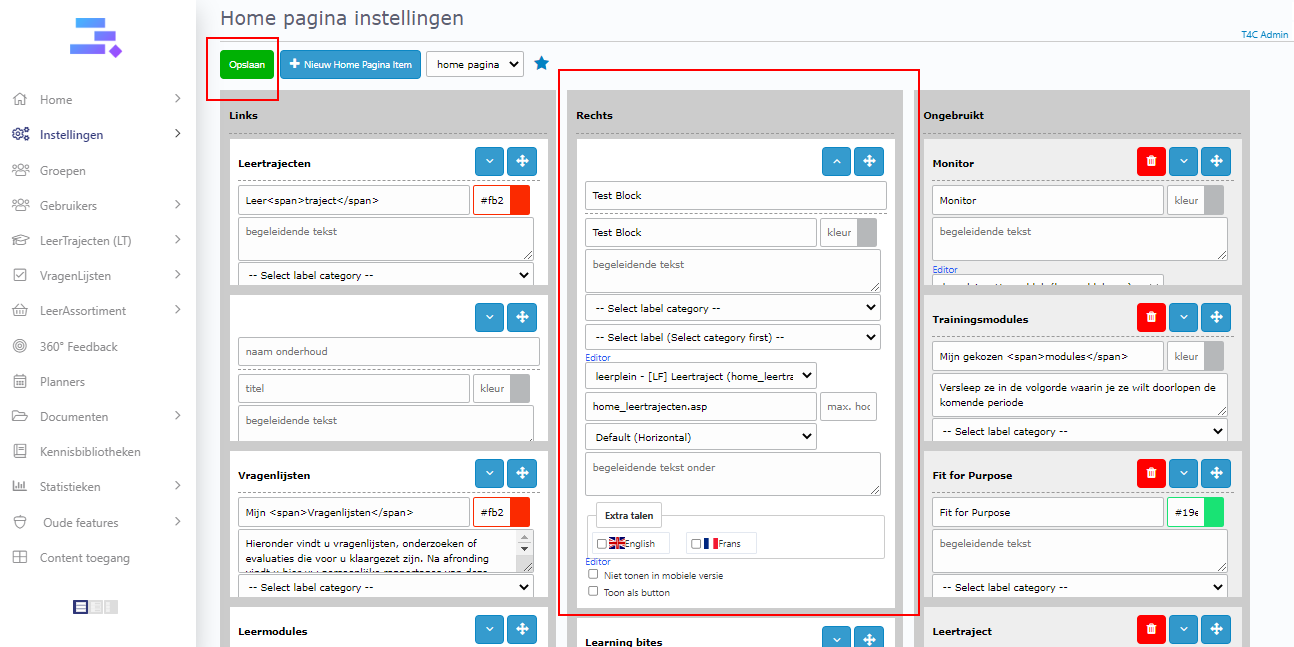Delete the Monitor block with trash icon
Screen dimensions: 1294x647
point(1151,161)
